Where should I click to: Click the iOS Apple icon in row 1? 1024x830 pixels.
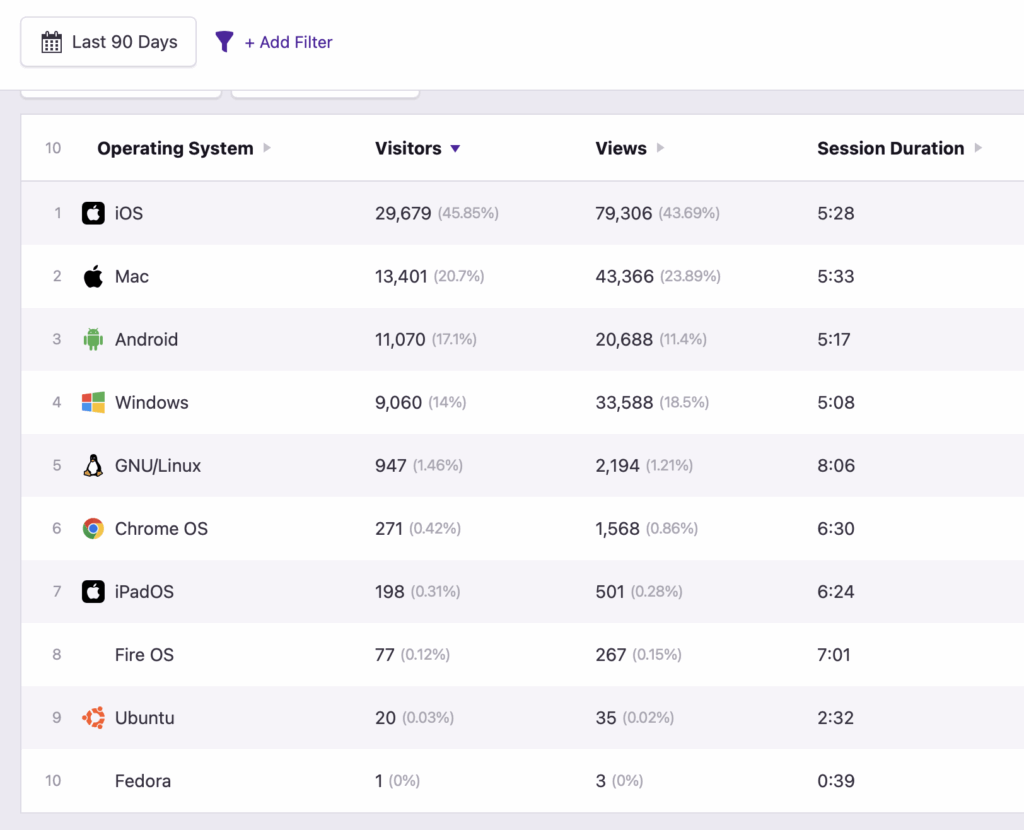click(93, 213)
